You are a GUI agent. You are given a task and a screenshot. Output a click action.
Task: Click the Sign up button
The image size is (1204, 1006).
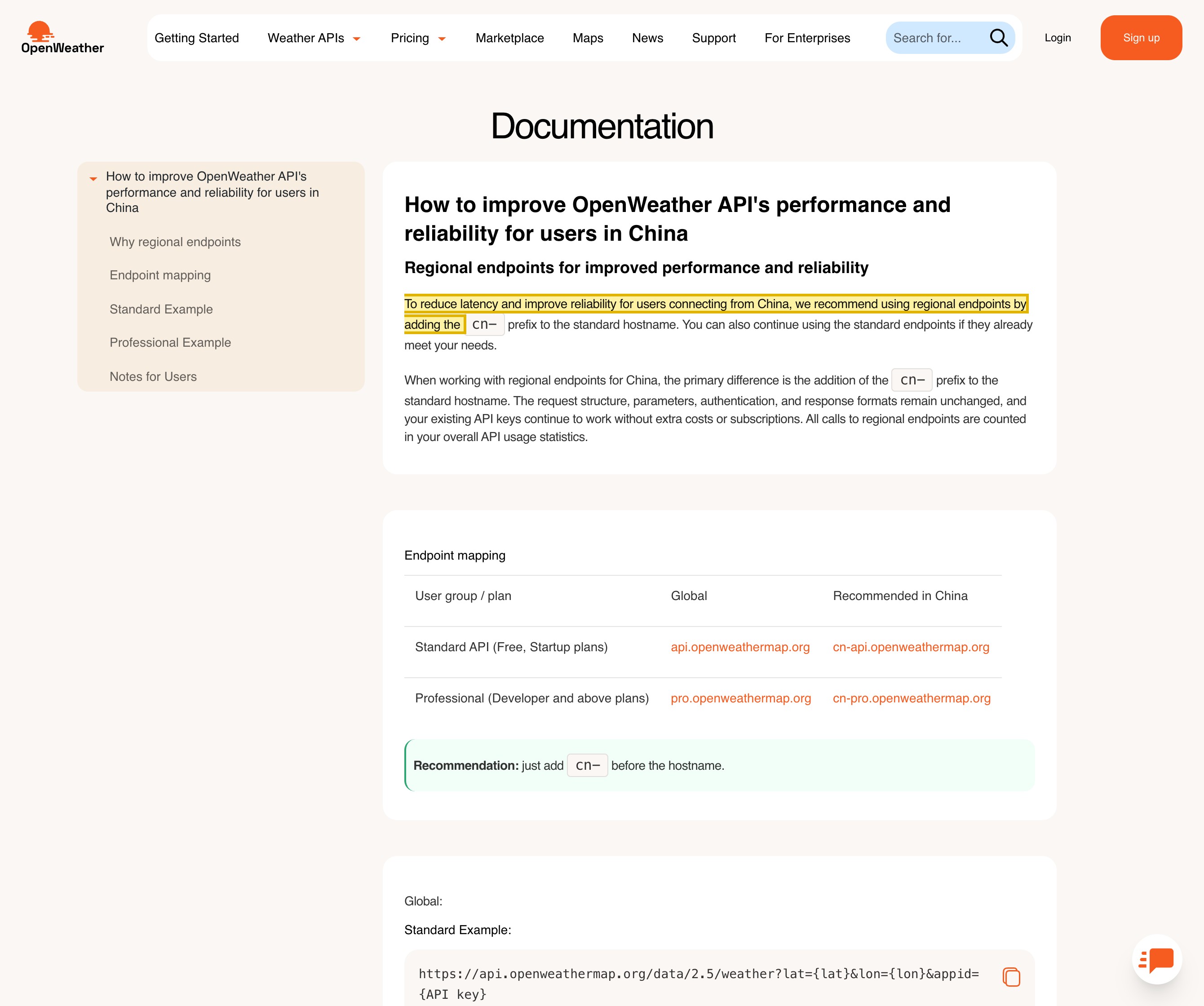click(1141, 38)
